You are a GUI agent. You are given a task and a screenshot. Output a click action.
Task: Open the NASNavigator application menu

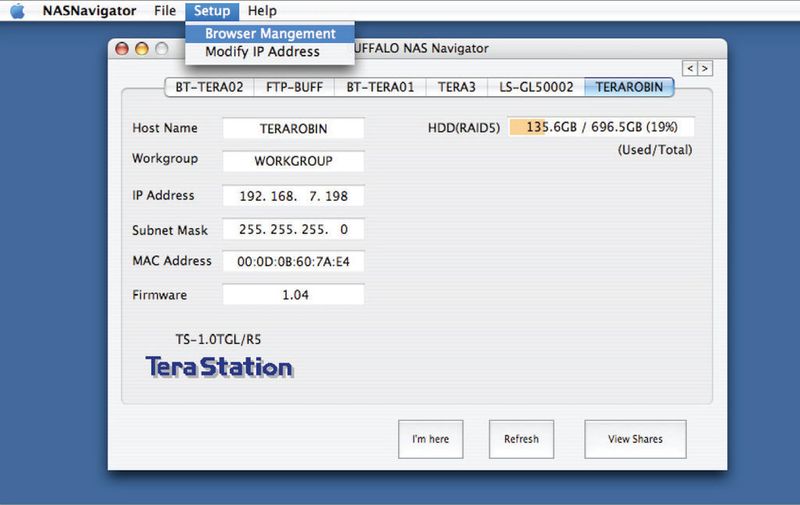89,11
